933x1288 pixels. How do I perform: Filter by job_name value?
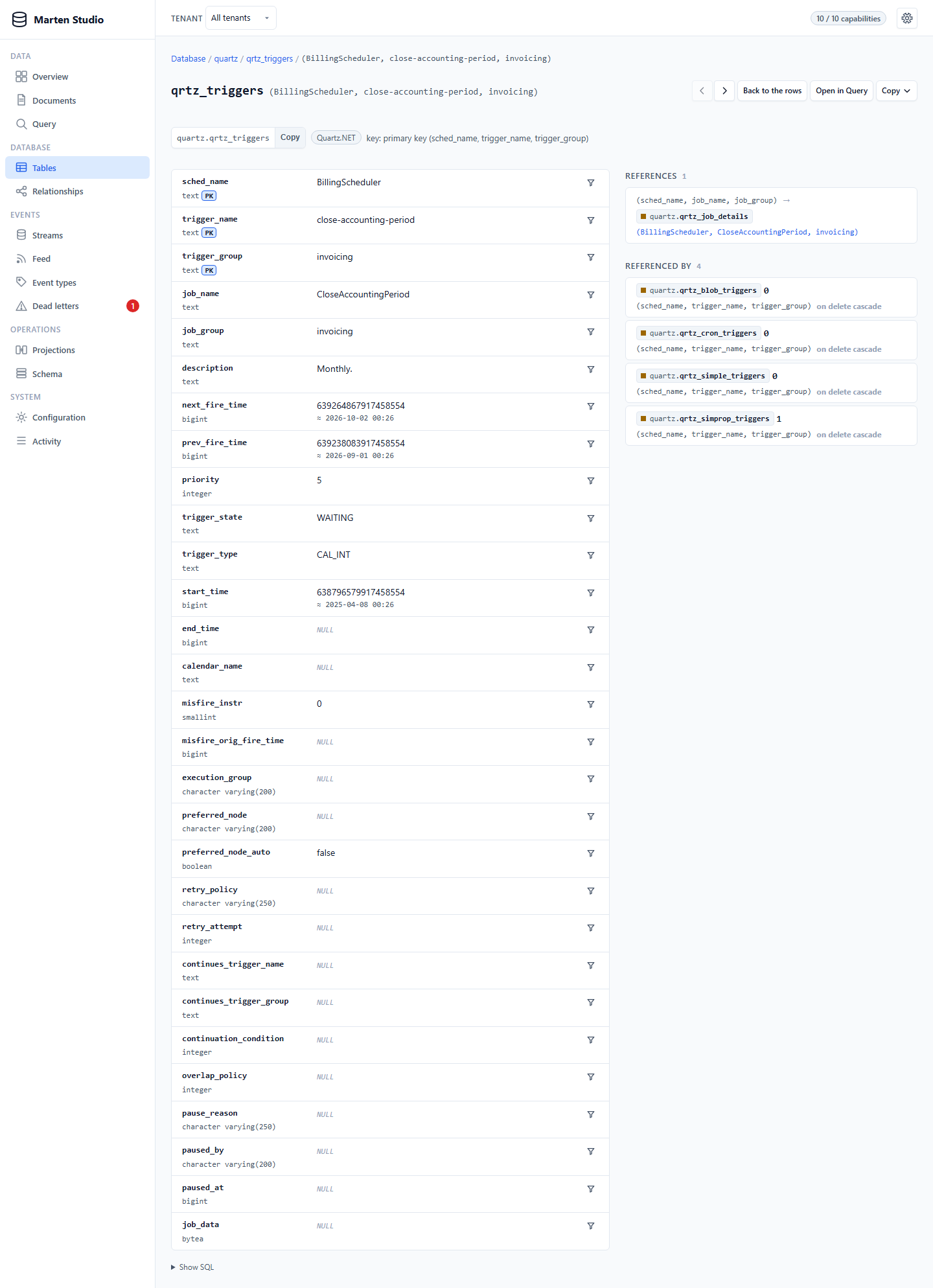pyautogui.click(x=591, y=295)
